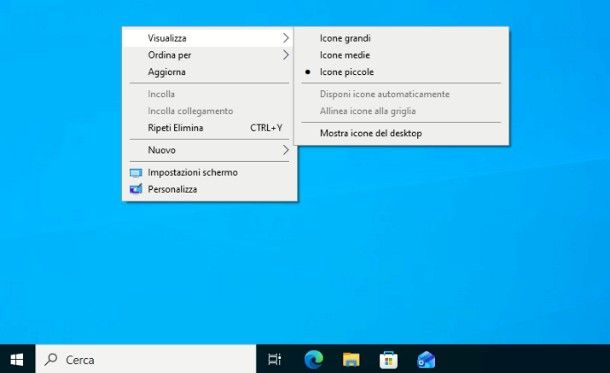
Task: Open Personalizza from context menu
Action: (x=209, y=189)
